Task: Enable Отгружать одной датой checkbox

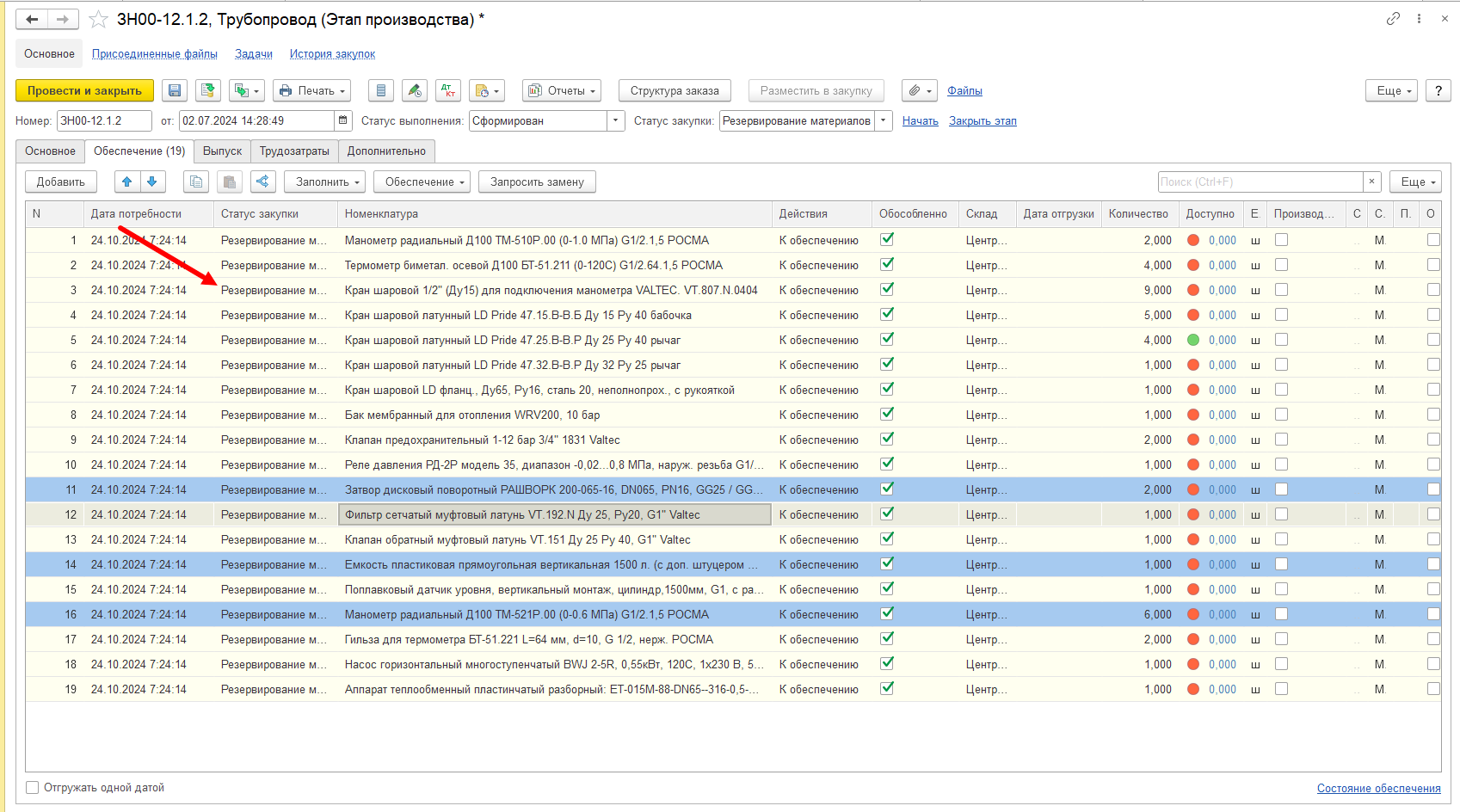Action: [x=33, y=787]
